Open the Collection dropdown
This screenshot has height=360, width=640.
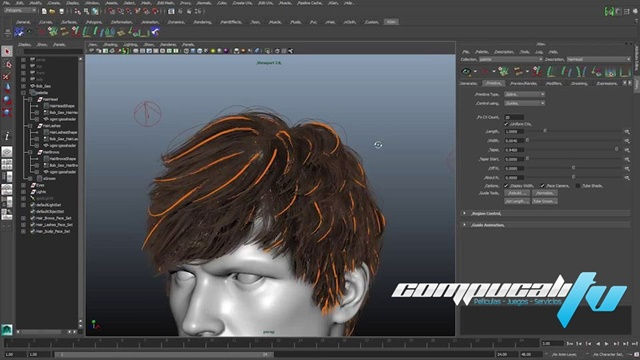click(x=511, y=60)
